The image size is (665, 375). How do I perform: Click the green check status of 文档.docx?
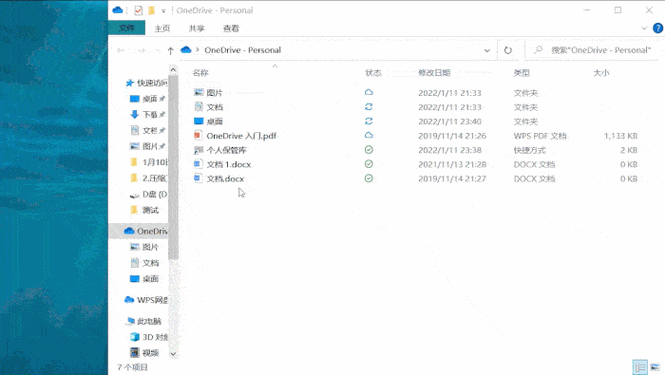(x=369, y=178)
